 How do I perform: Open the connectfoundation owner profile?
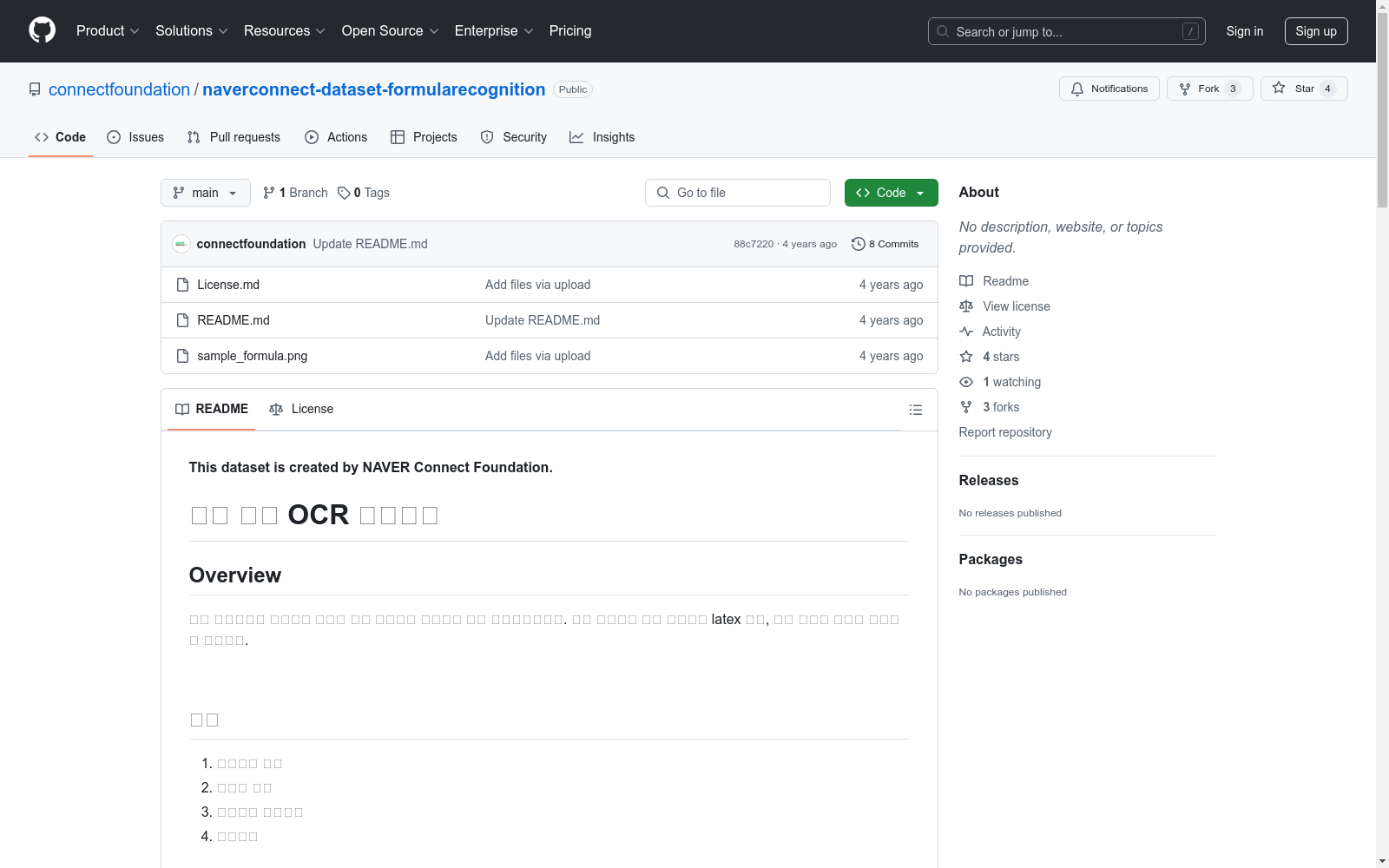119,89
